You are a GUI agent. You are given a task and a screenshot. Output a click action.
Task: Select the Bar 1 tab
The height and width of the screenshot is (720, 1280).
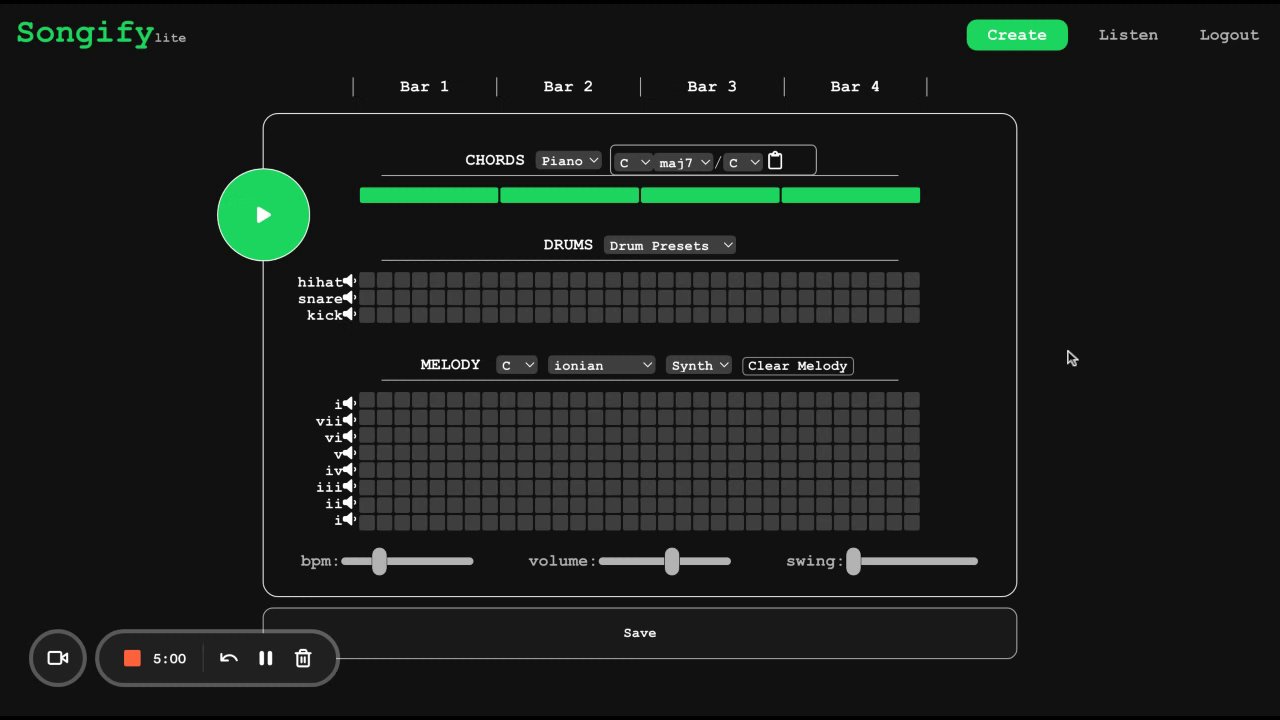(424, 87)
